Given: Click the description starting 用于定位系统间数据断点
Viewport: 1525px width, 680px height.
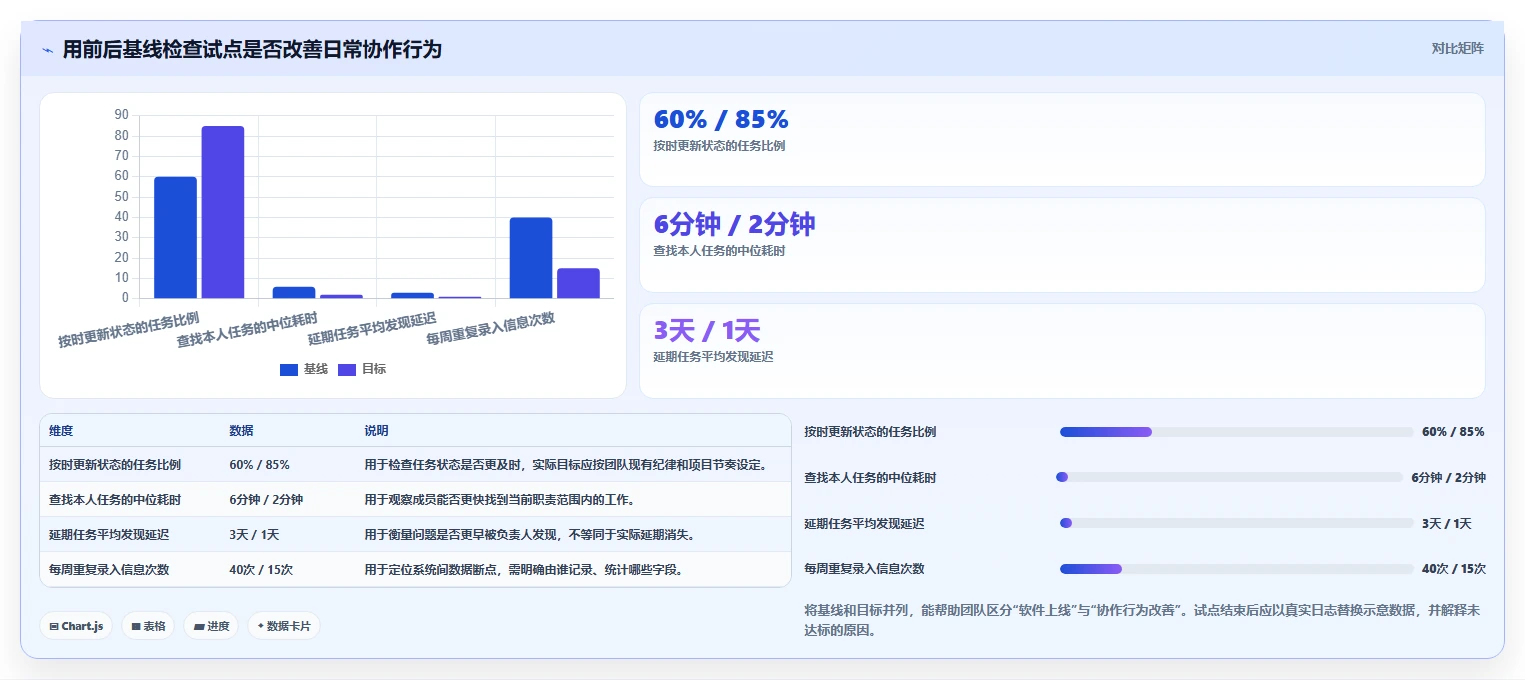Looking at the screenshot, I should 523,570.
